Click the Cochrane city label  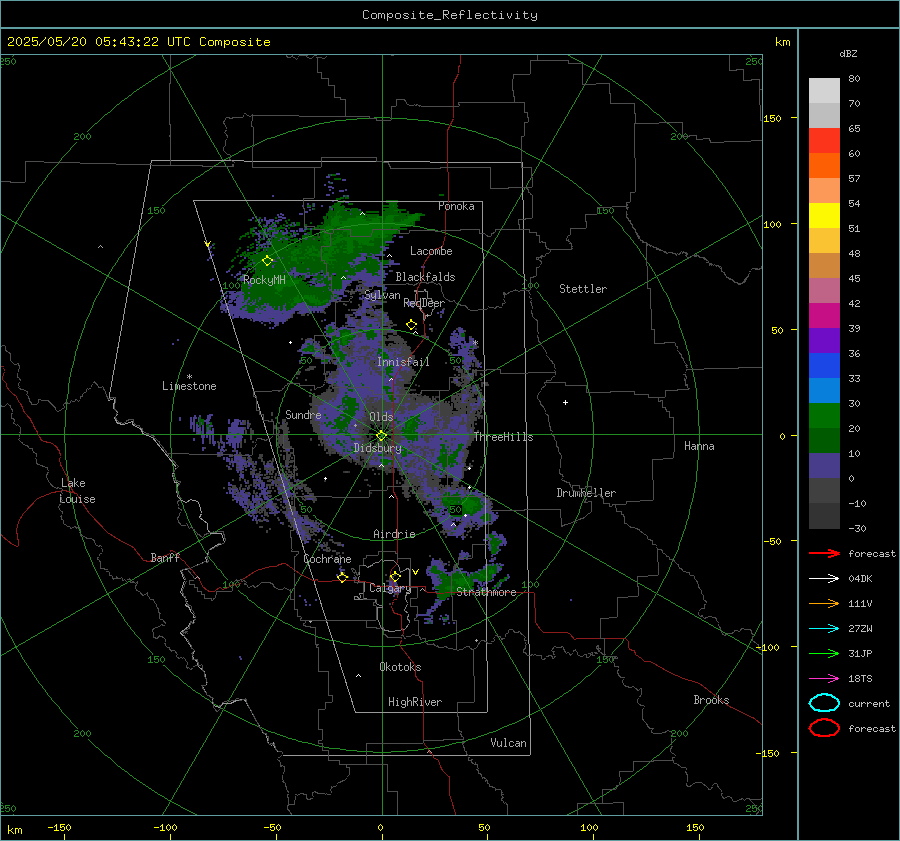pos(327,559)
